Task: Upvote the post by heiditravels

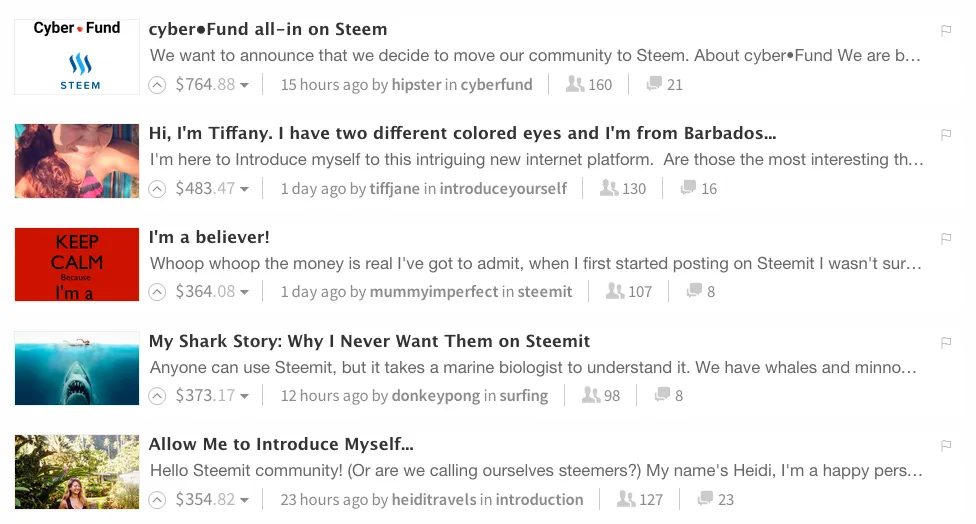Action: pyautogui.click(x=157, y=499)
